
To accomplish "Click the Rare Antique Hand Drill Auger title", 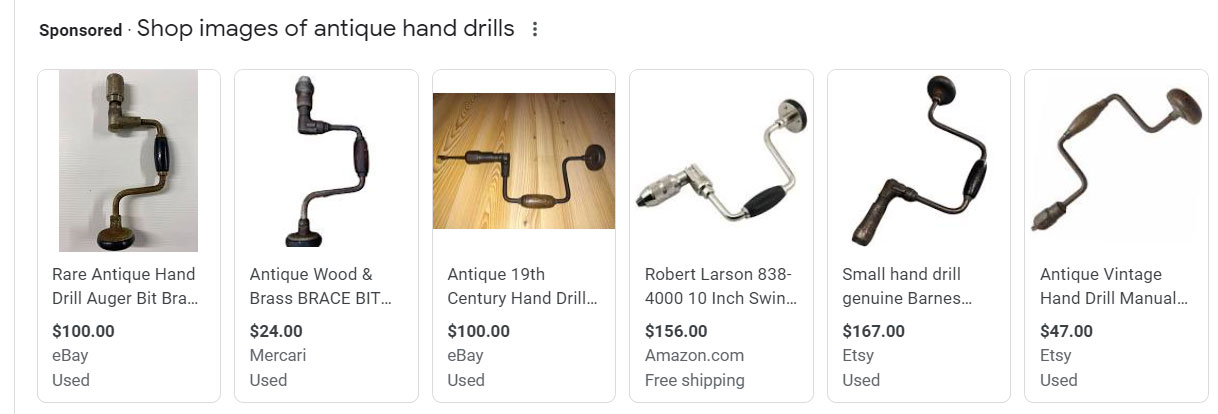I will click(x=124, y=286).
